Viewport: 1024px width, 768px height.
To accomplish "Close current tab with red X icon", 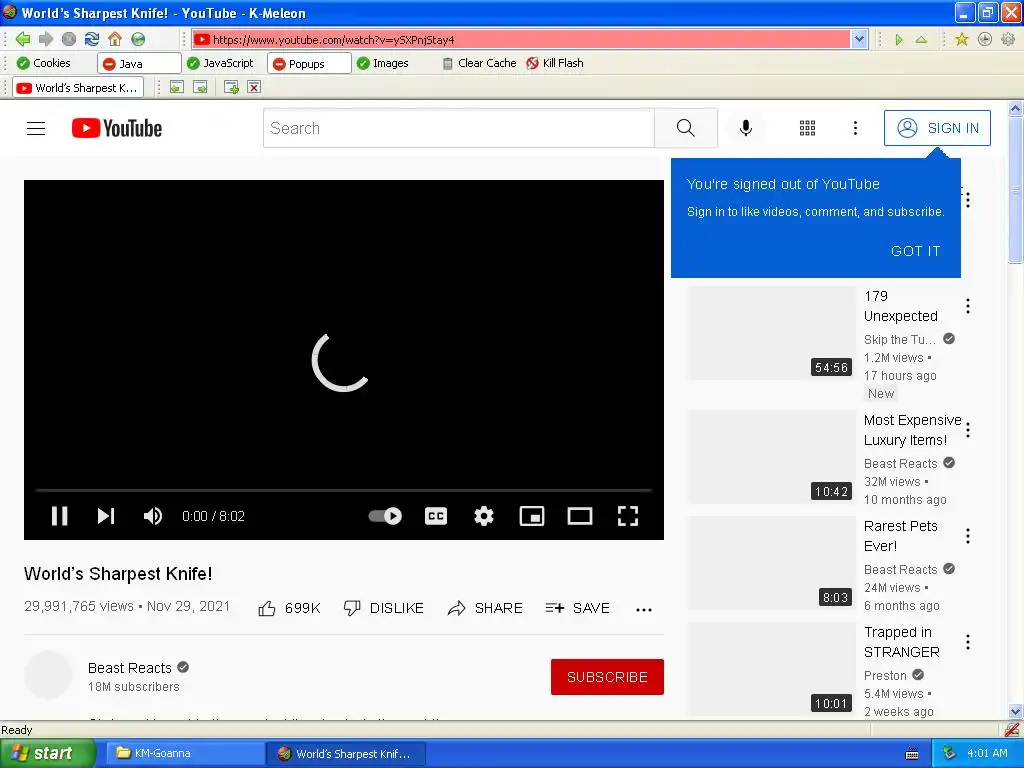I will [254, 88].
